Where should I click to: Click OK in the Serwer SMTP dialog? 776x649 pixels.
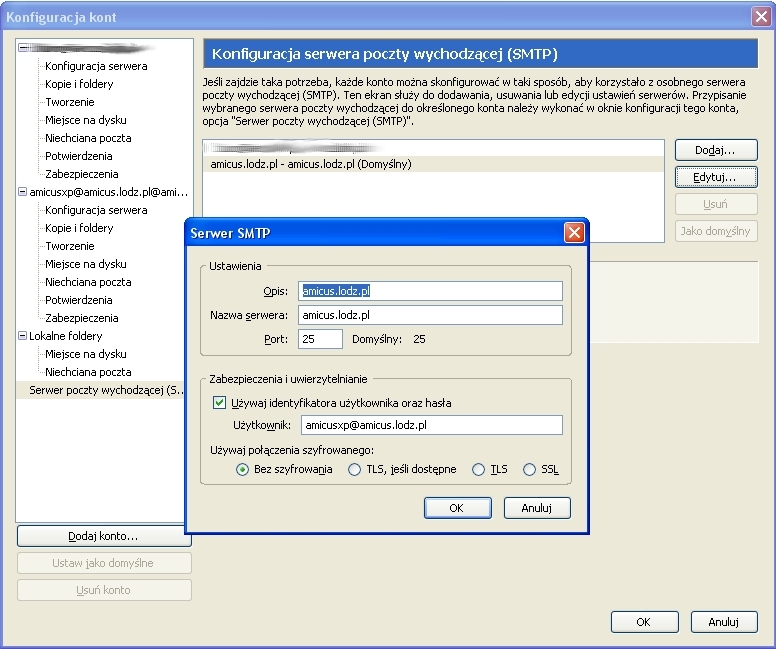pos(456,508)
